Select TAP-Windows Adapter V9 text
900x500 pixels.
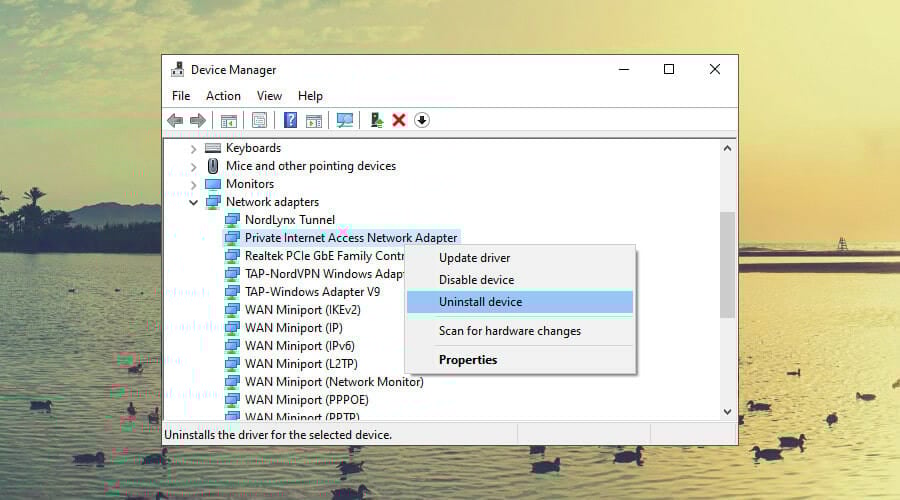coord(312,292)
